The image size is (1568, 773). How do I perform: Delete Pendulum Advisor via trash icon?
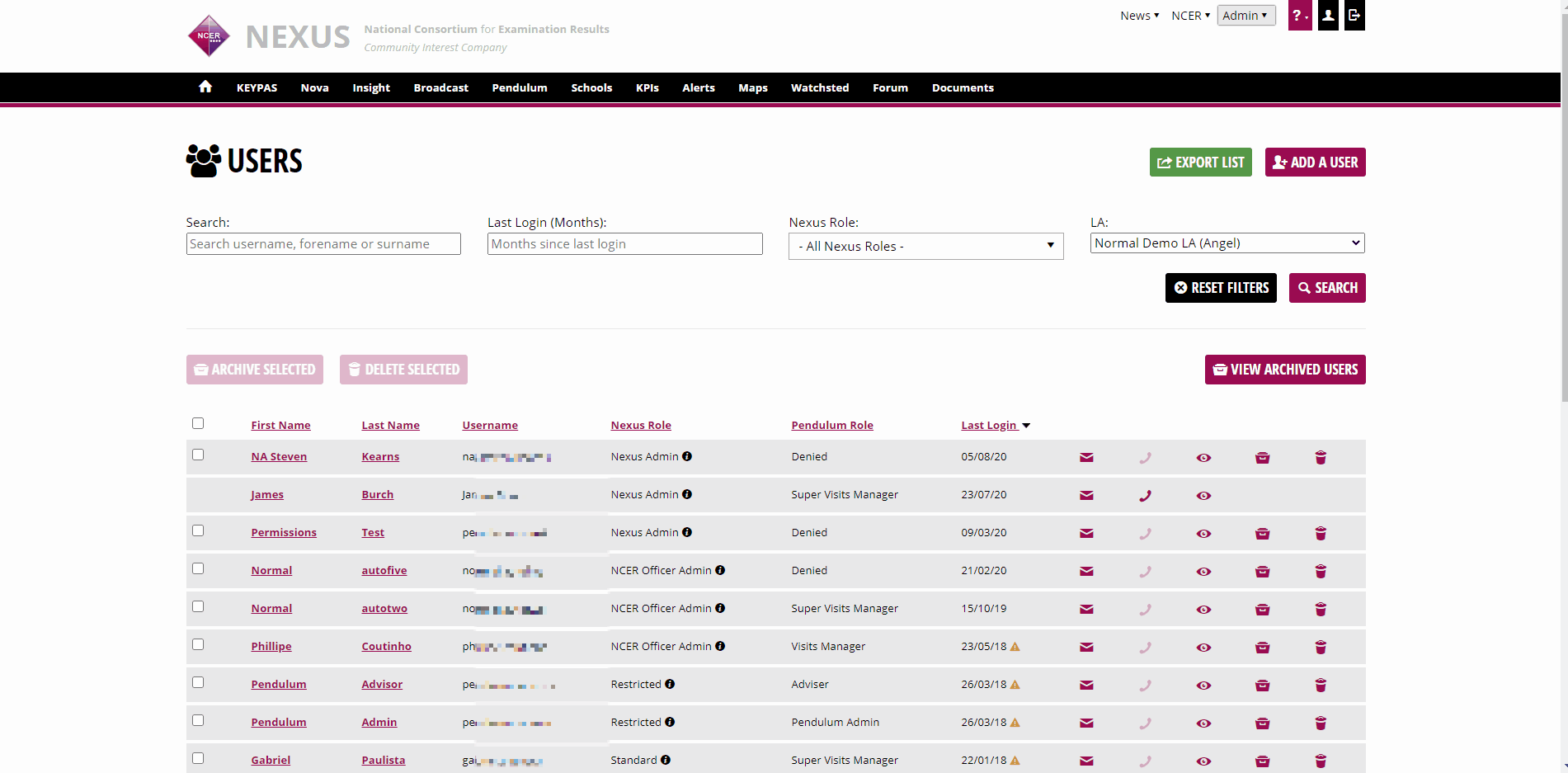click(x=1321, y=686)
